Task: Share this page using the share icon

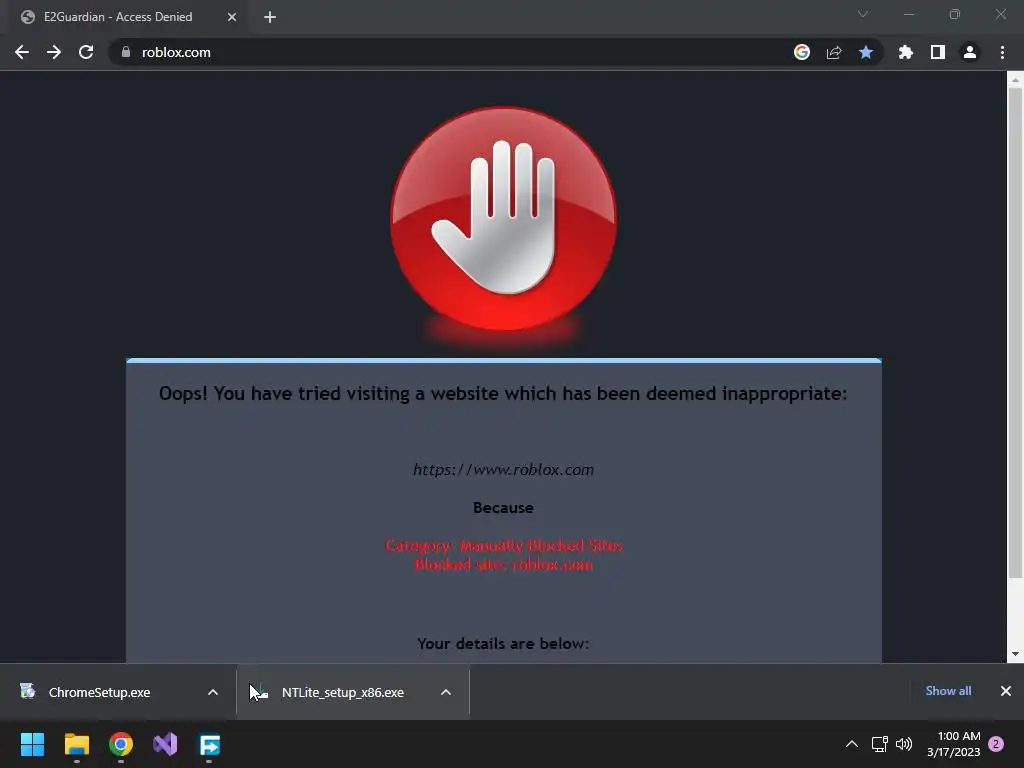Action: (x=834, y=52)
